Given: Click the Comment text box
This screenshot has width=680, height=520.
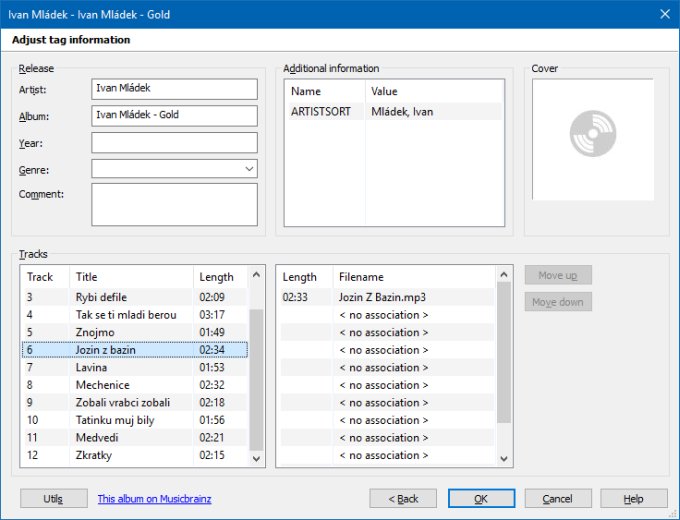Looking at the screenshot, I should pyautogui.click(x=174, y=204).
